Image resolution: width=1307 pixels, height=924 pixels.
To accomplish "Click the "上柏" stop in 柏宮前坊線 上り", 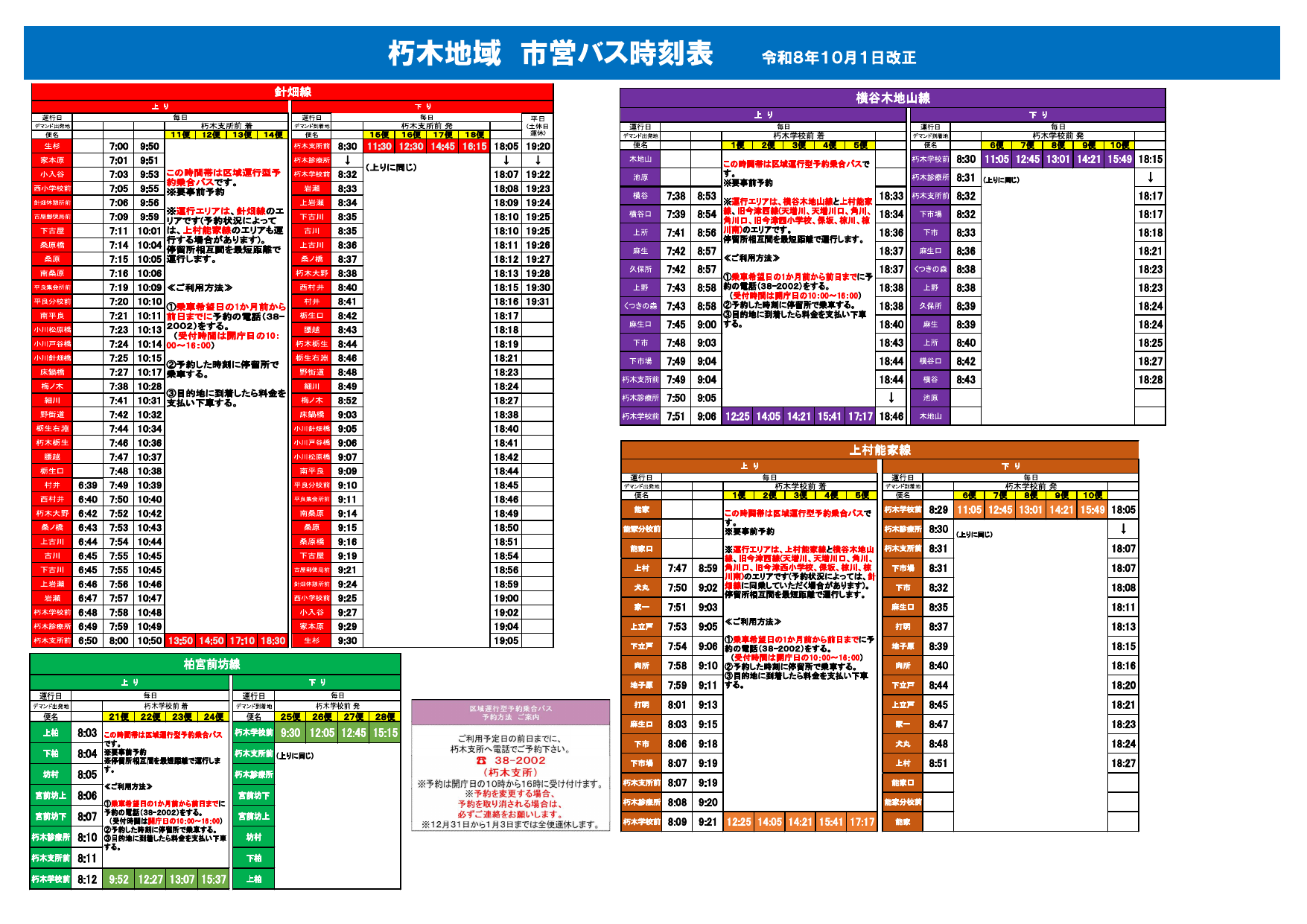I will pyautogui.click(x=51, y=733).
